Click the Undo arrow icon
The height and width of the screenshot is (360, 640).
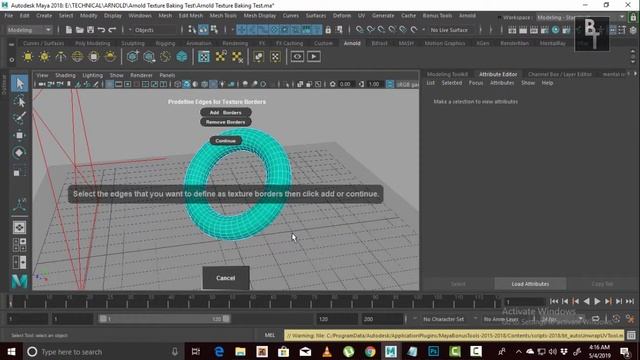tap(101, 30)
